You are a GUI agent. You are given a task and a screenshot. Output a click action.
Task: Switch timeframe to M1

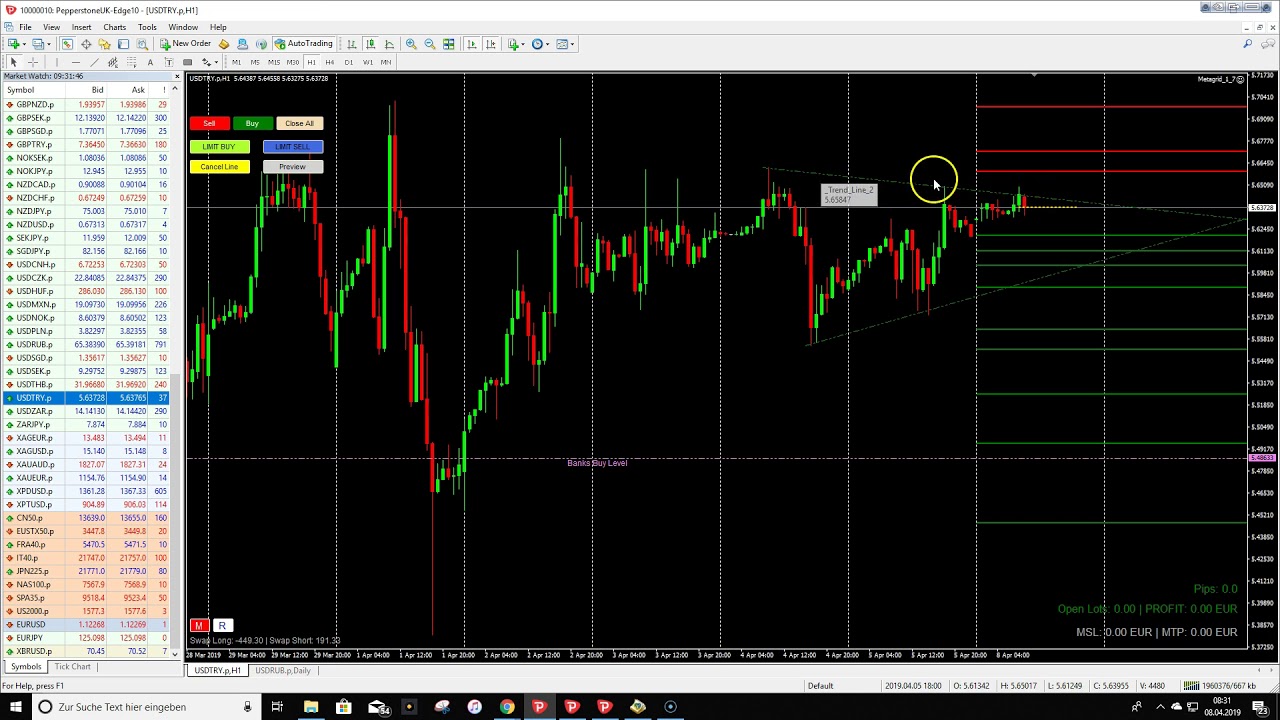click(236, 62)
